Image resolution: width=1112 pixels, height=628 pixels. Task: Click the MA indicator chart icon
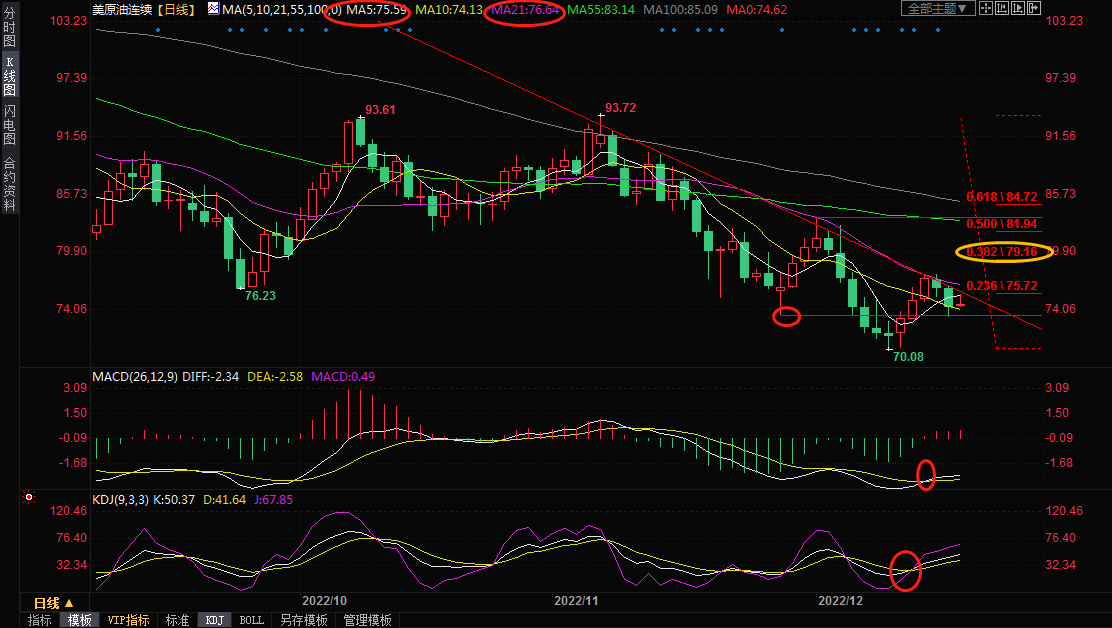click(214, 9)
